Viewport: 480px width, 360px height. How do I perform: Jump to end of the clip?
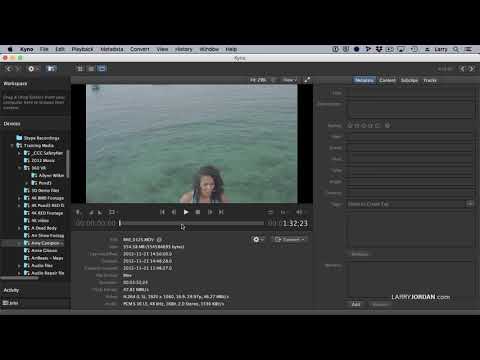(221, 212)
